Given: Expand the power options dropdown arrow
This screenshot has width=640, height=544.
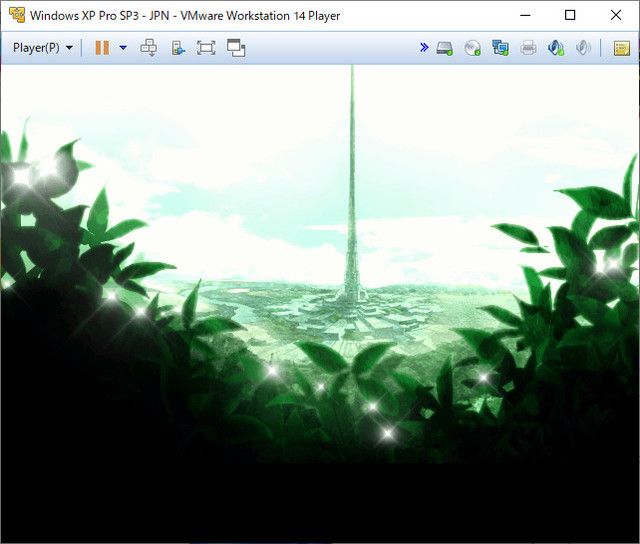Looking at the screenshot, I should tap(123, 48).
